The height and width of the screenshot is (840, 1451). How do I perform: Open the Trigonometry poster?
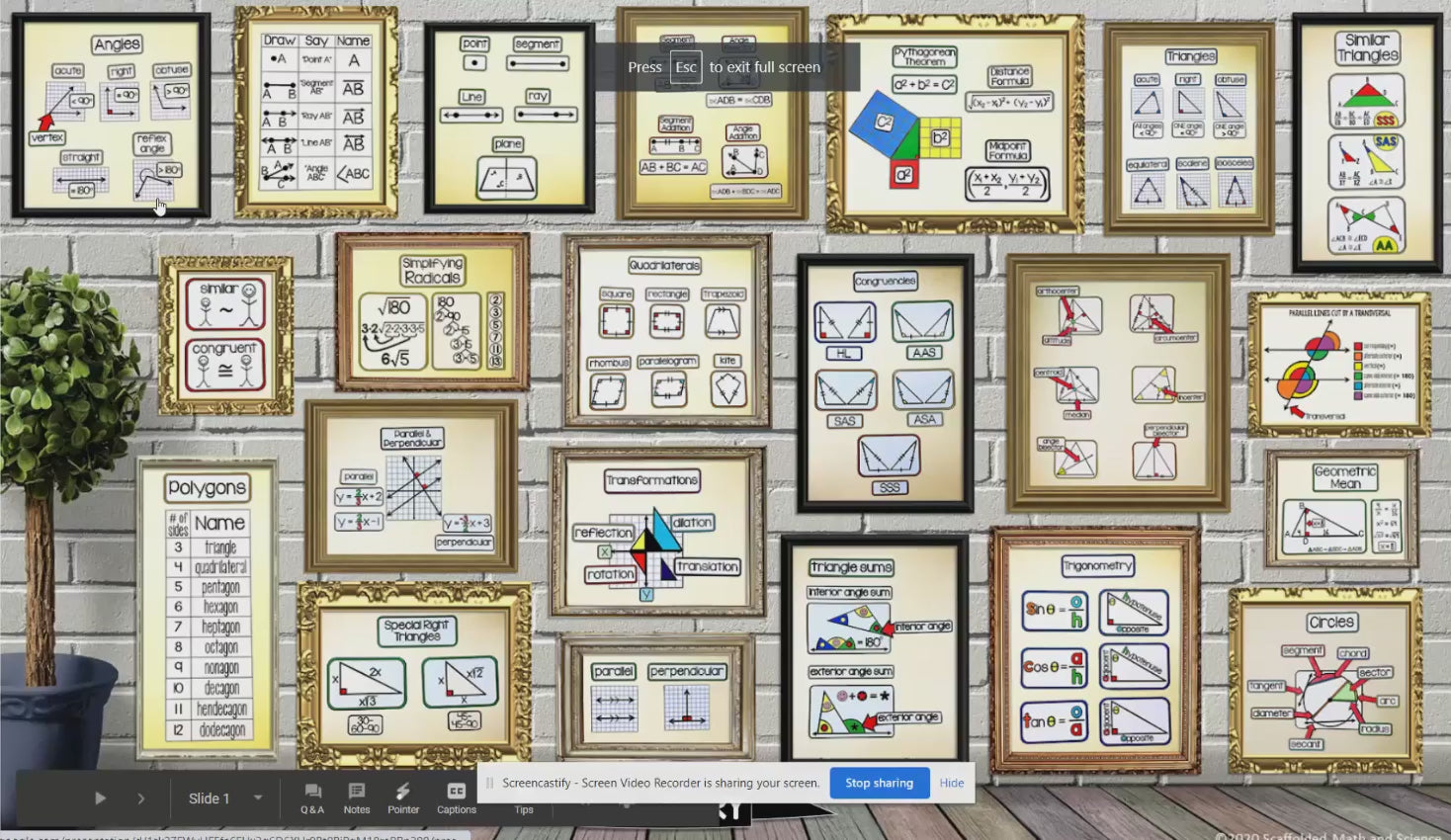1095,649
